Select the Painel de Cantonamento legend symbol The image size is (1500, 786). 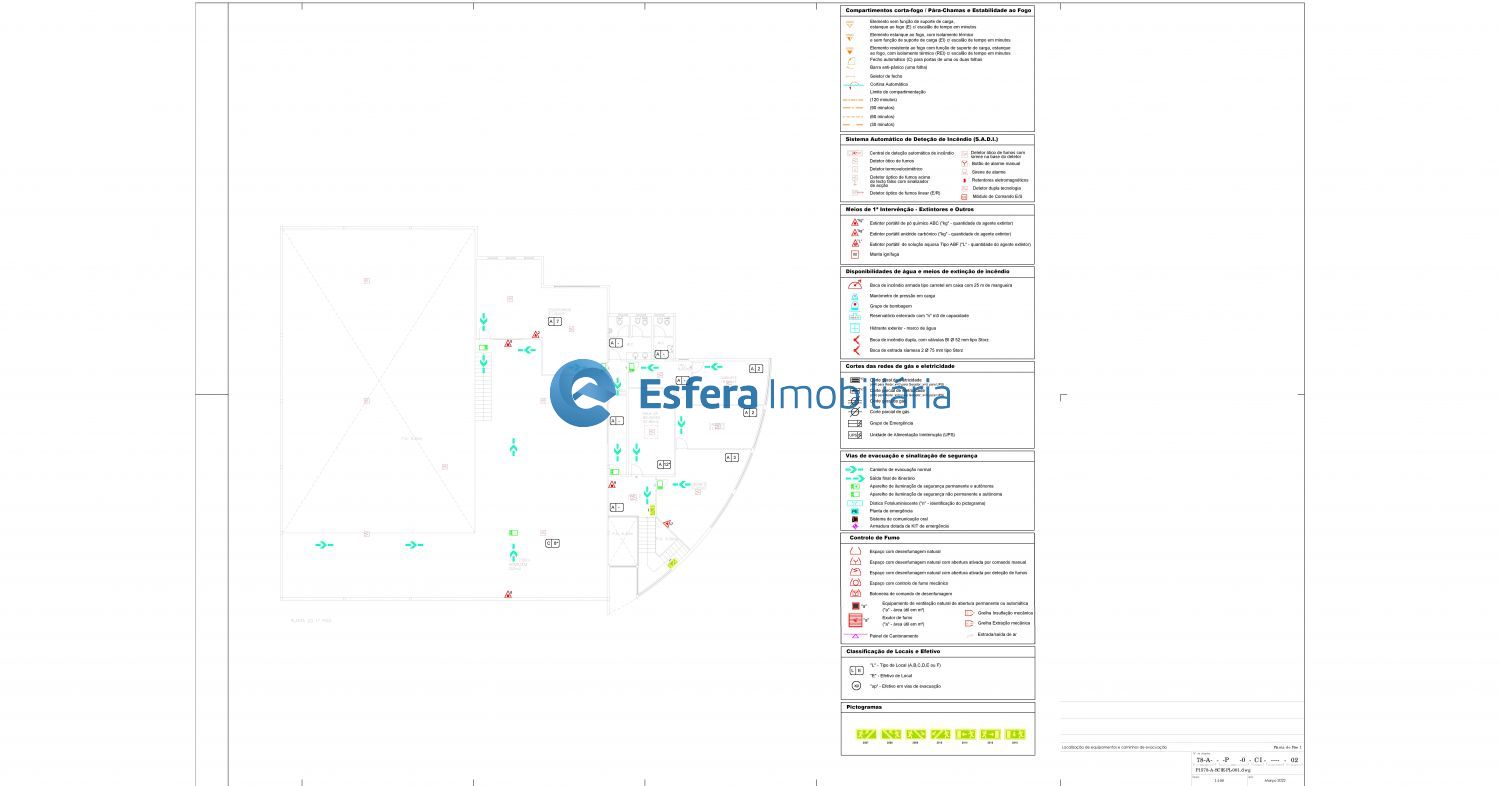[x=855, y=636]
